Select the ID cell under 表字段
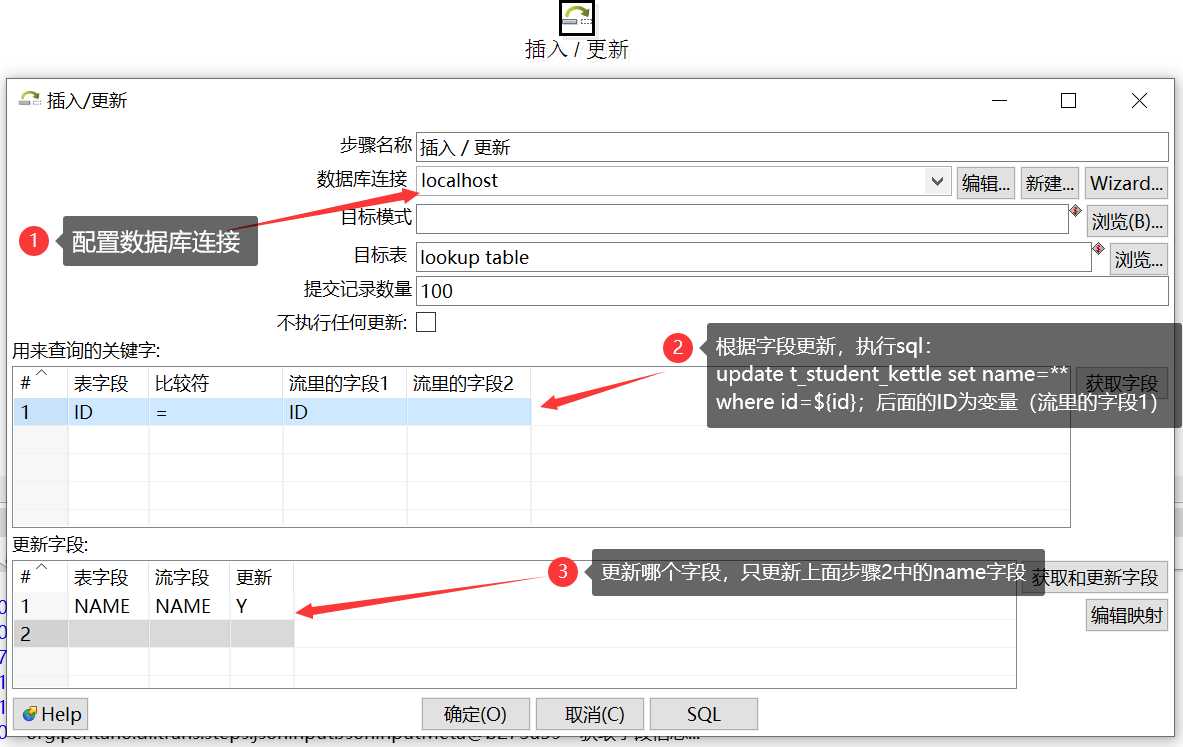The width and height of the screenshot is (1183, 747). (x=108, y=412)
